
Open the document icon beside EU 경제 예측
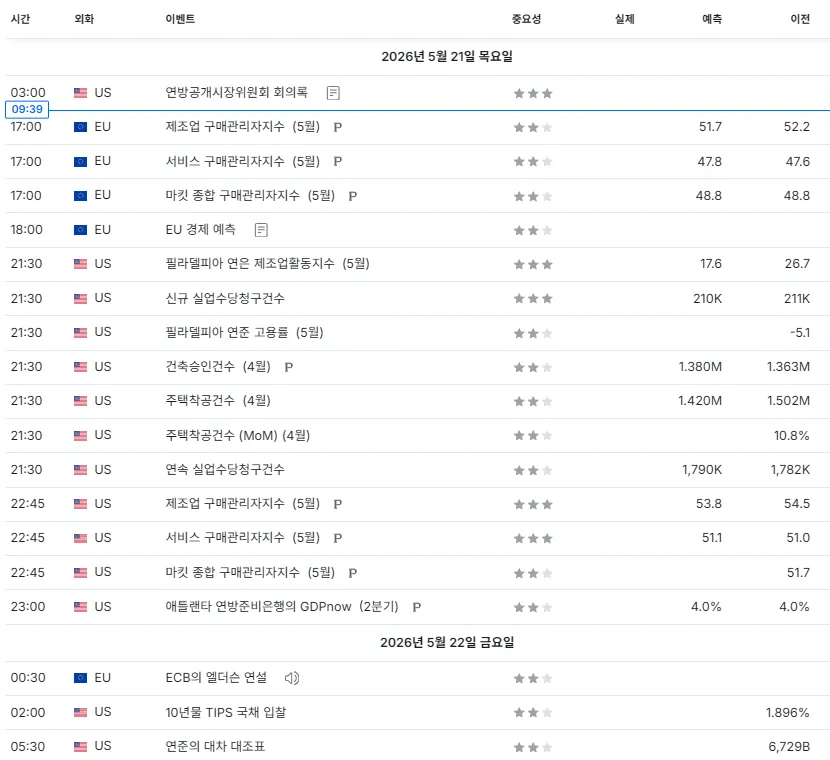point(261,230)
